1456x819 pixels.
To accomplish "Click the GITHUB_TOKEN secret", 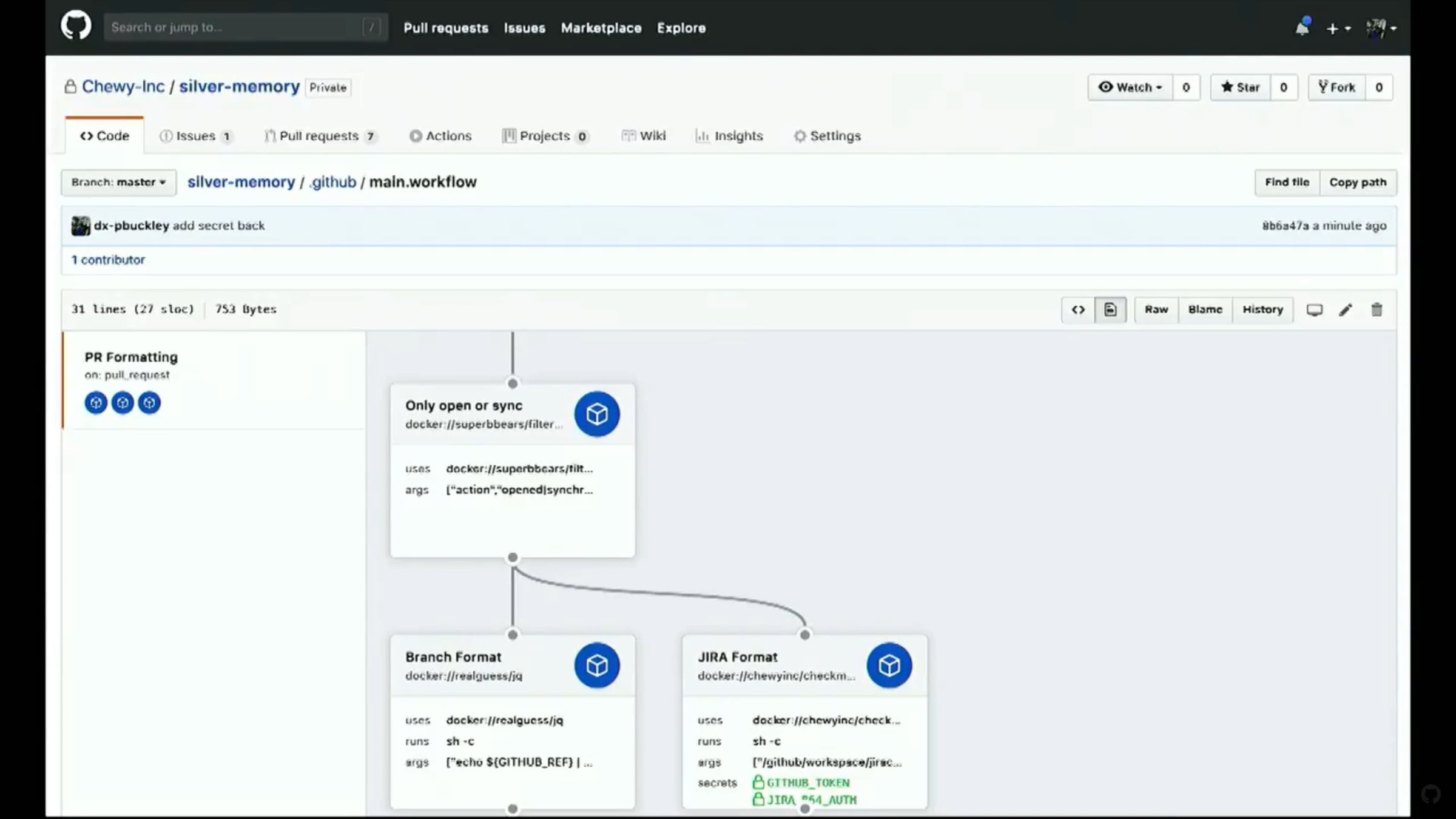I will (801, 783).
